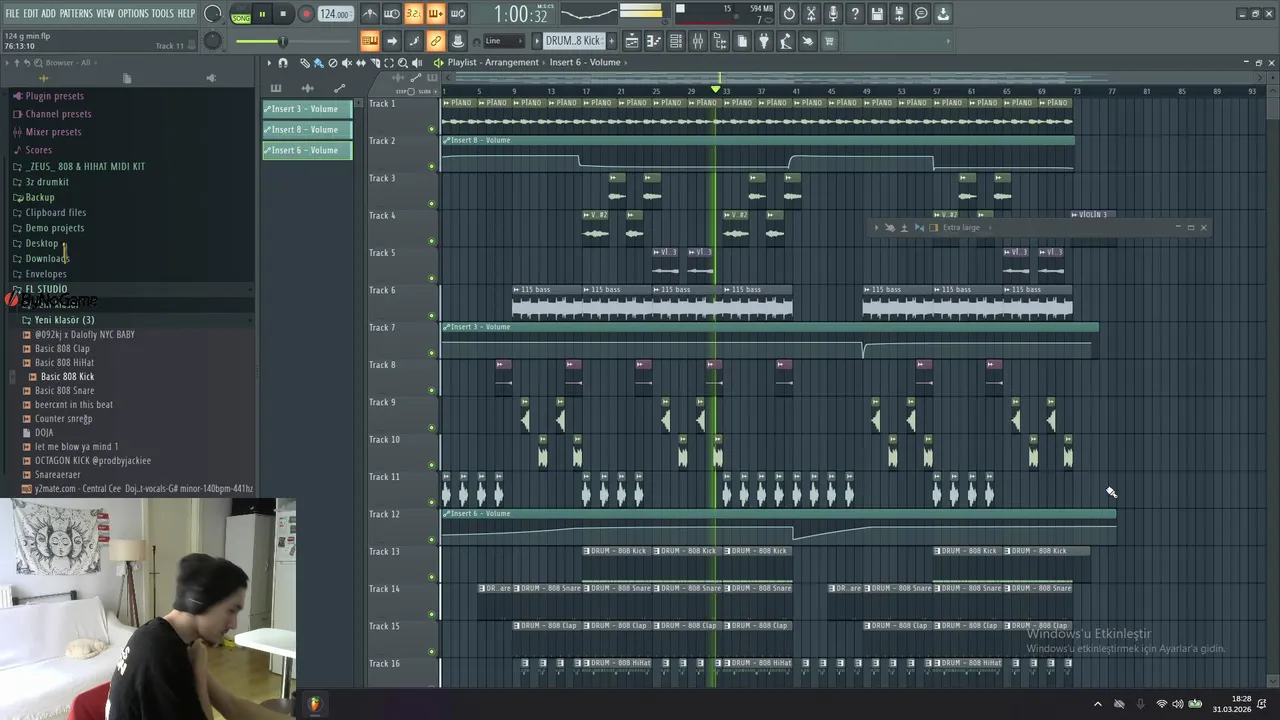Select the Draw pencil tool in Playlist
Image resolution: width=1280 pixels, height=720 pixels.
tap(305, 63)
